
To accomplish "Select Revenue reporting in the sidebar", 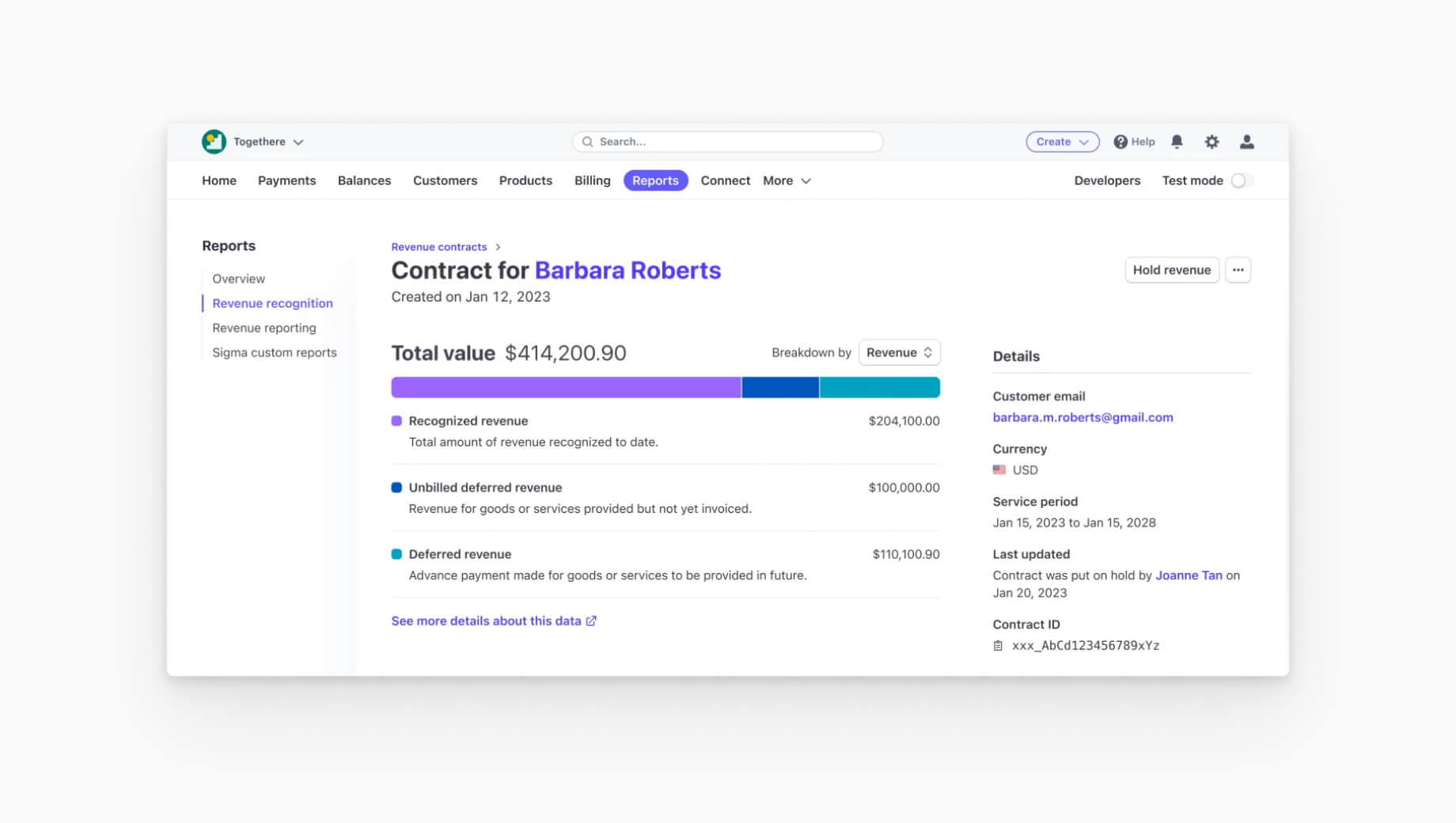I will pyautogui.click(x=264, y=328).
